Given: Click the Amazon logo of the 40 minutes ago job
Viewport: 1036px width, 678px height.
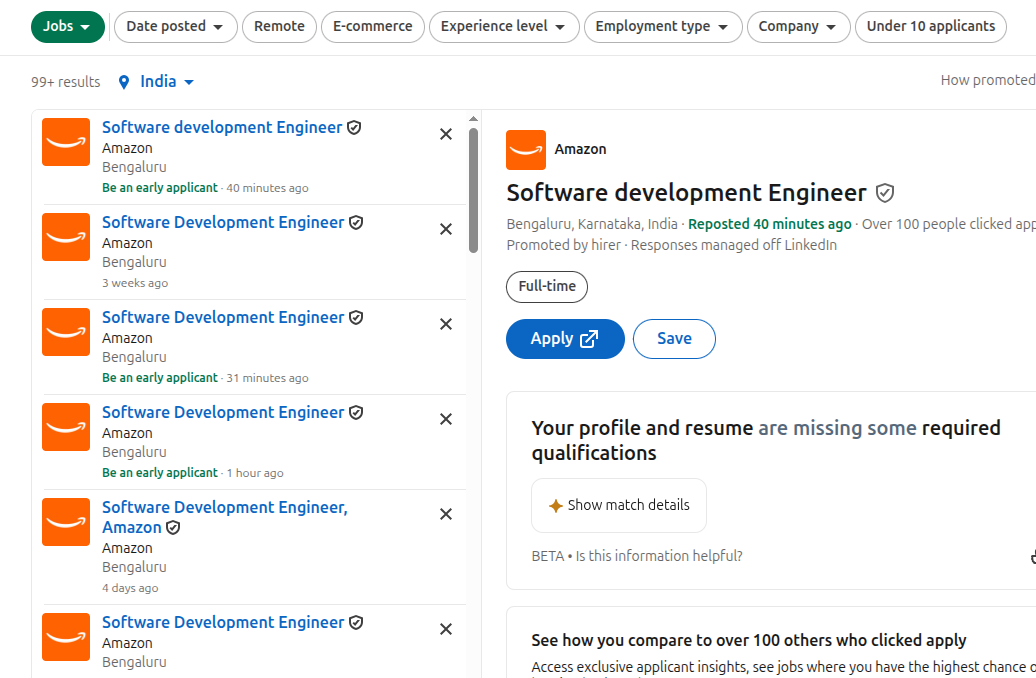Looking at the screenshot, I should coord(66,142).
